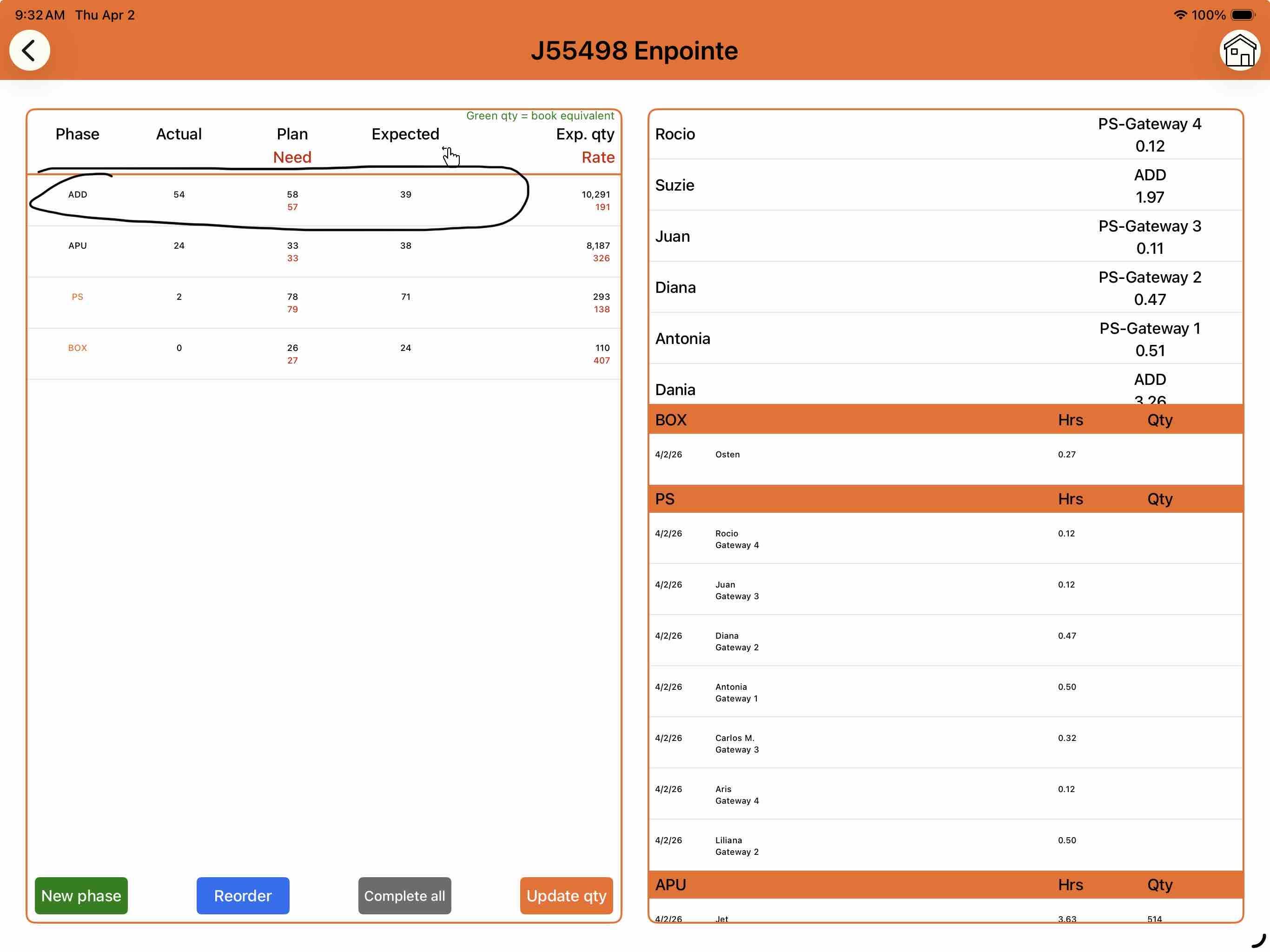Click the New phase button
This screenshot has width=1270, height=952.
(81, 895)
